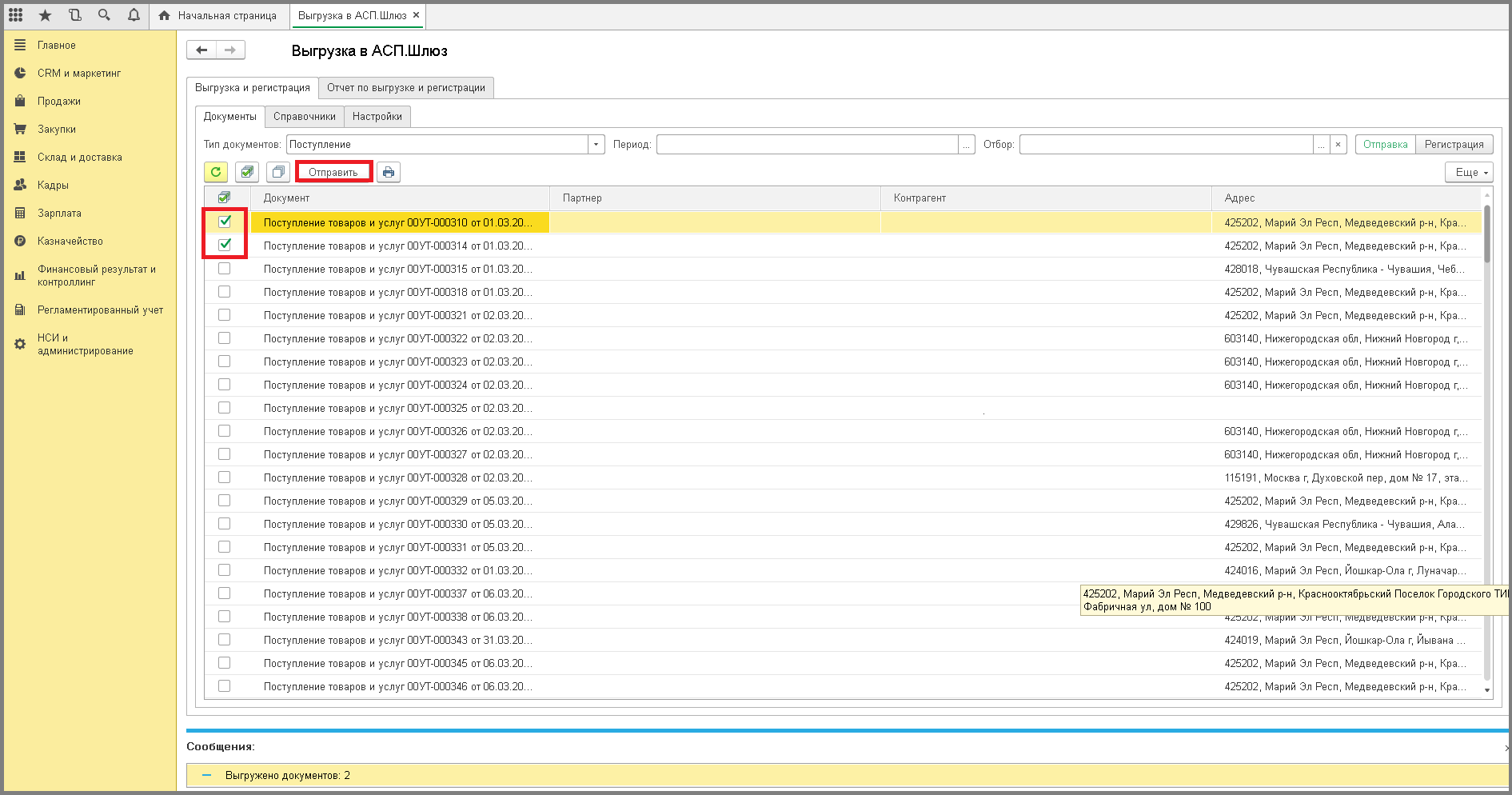1512x795 pixels.
Task: Collapse the Выгружено документов message
Action: pos(207,775)
